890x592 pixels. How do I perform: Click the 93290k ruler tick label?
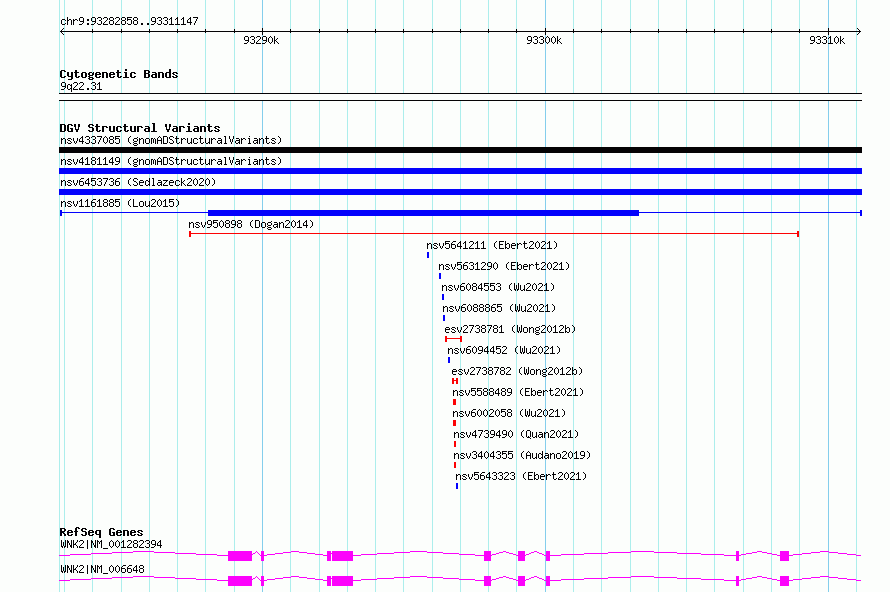[261, 40]
